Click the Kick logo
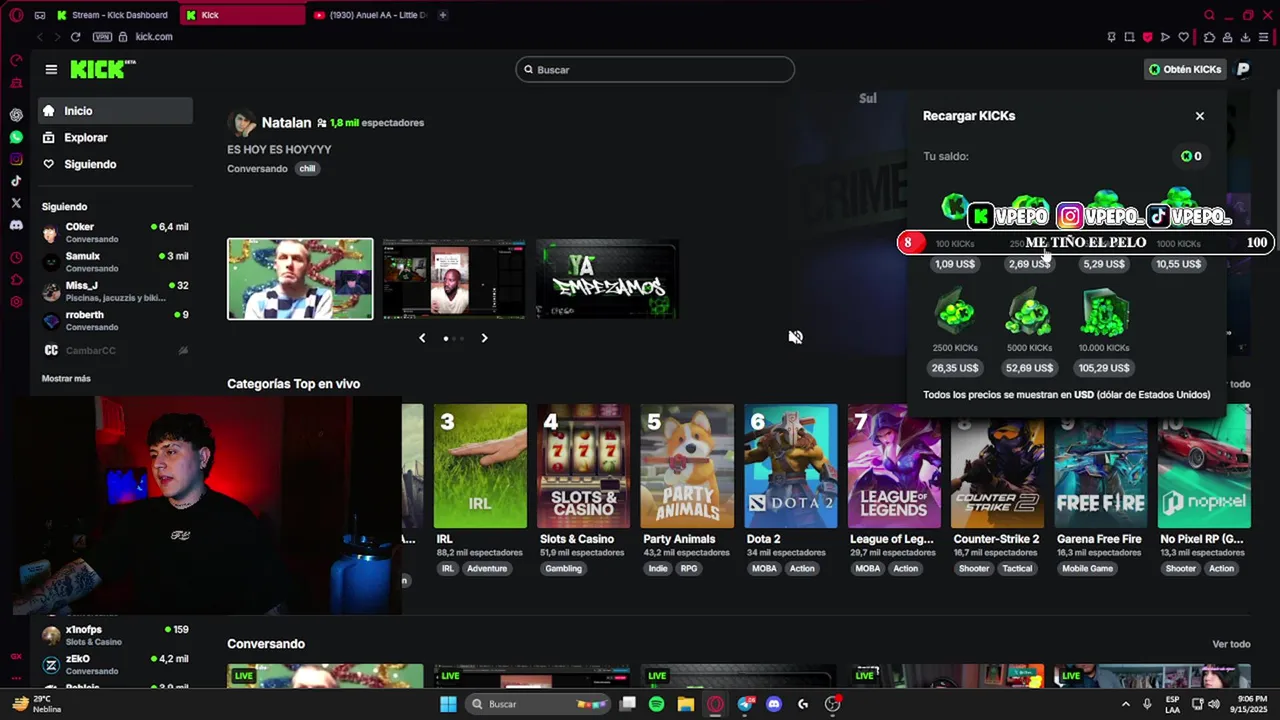 [102, 69]
